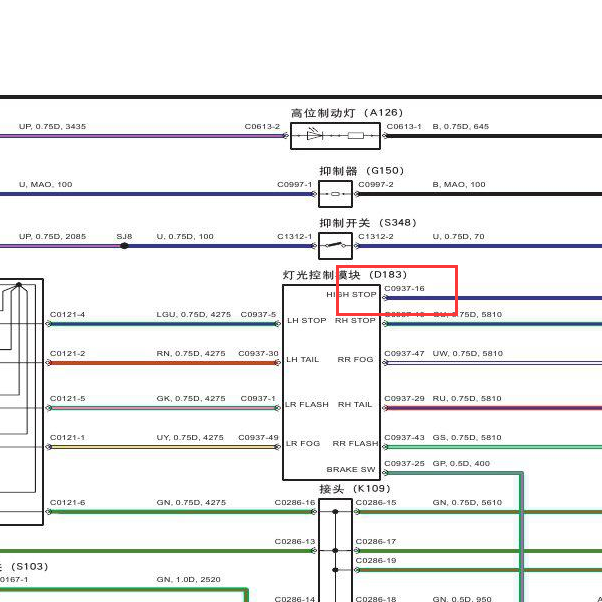Select wire label GN, 0.75D, 4275
602x602 pixels.
pyautogui.click(x=191, y=502)
